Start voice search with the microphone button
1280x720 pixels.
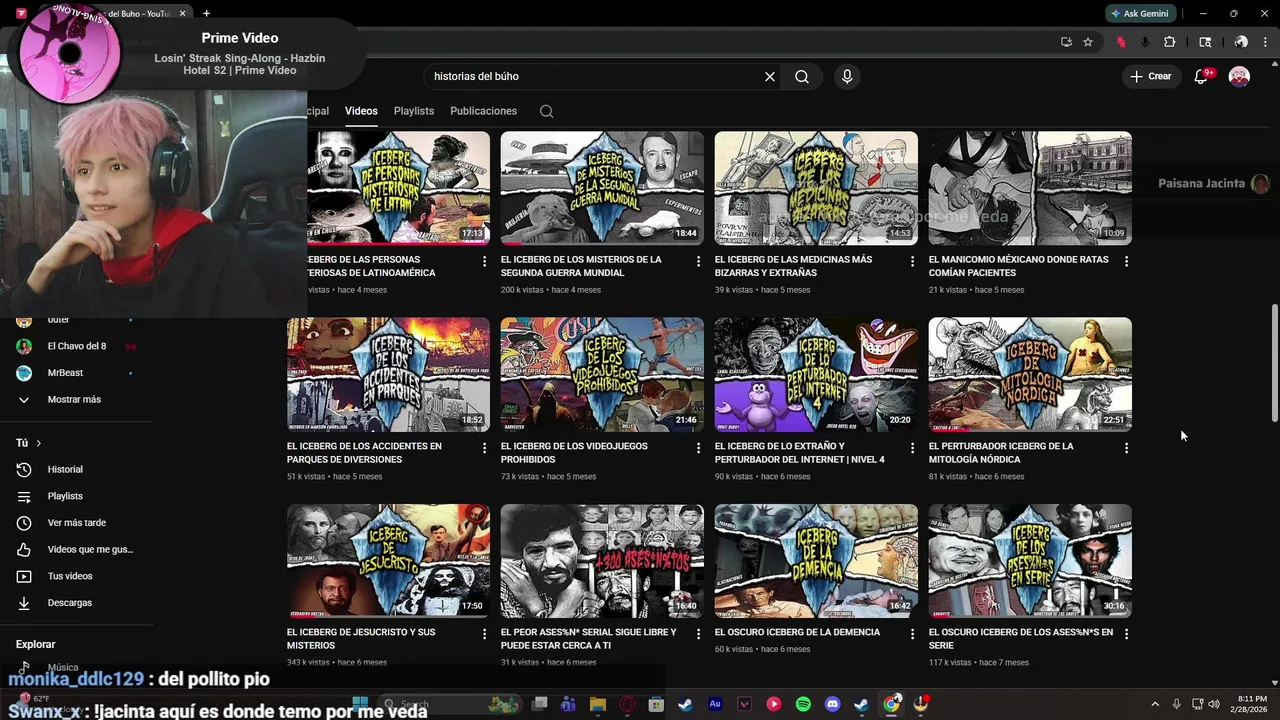click(x=847, y=76)
